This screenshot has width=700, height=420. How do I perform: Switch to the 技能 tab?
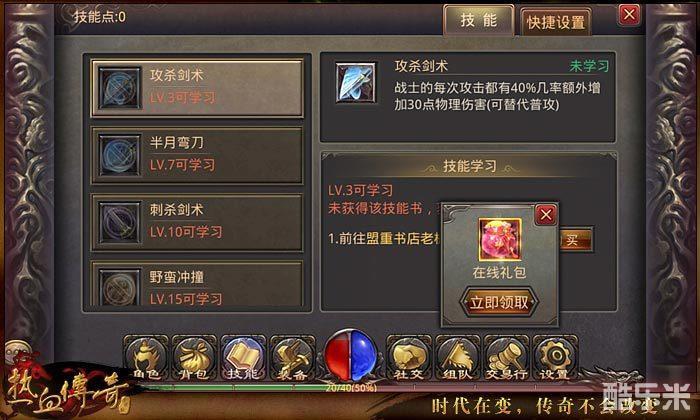click(x=479, y=20)
